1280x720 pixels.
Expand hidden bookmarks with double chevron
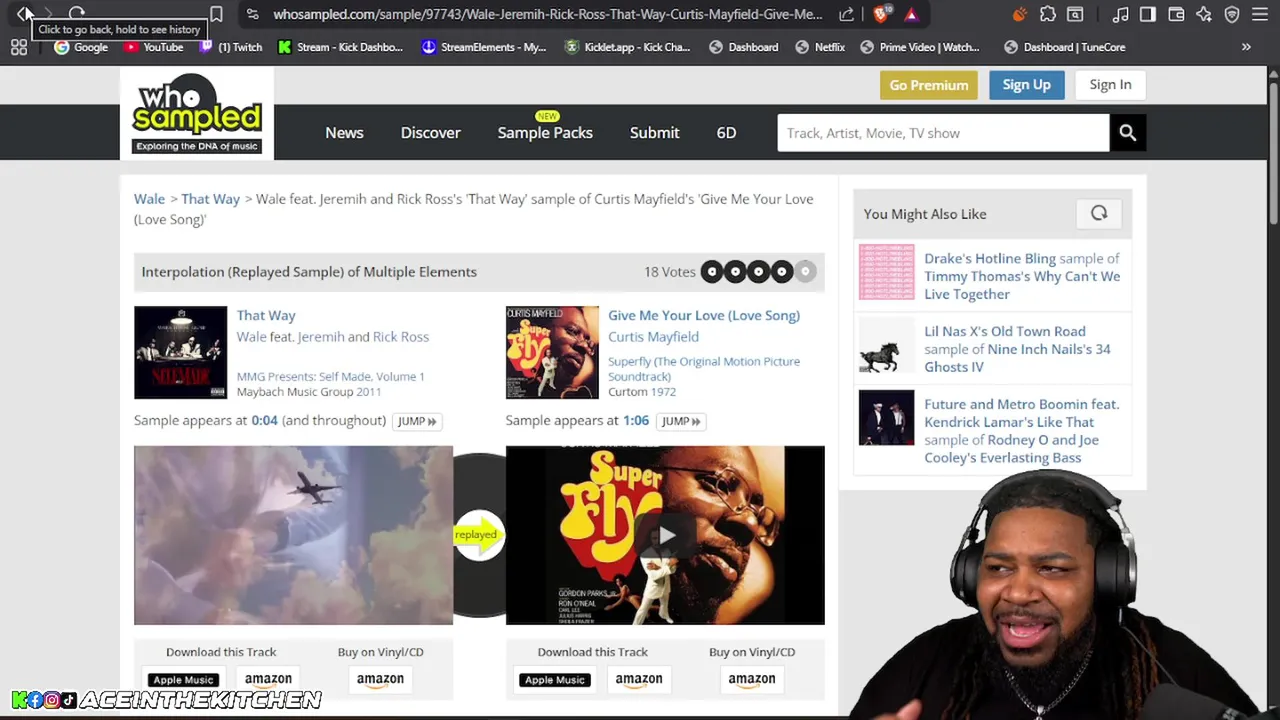coord(1246,47)
